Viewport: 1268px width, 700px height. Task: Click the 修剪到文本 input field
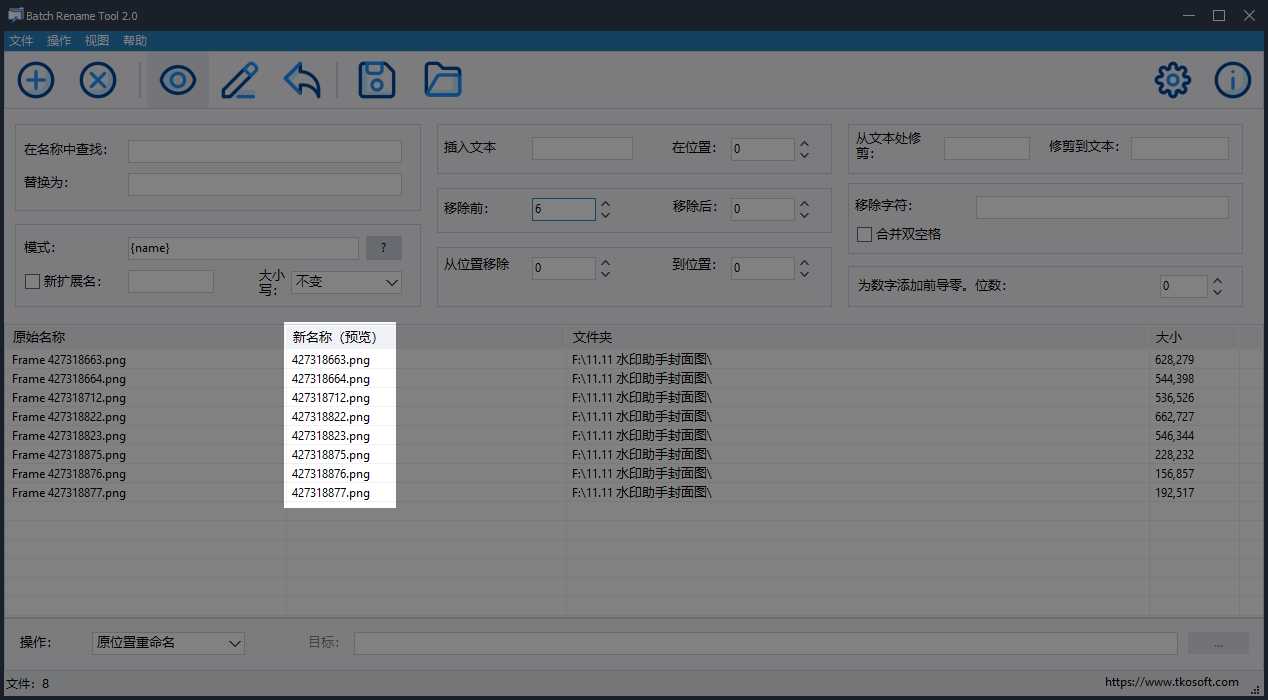pyautogui.click(x=1180, y=148)
